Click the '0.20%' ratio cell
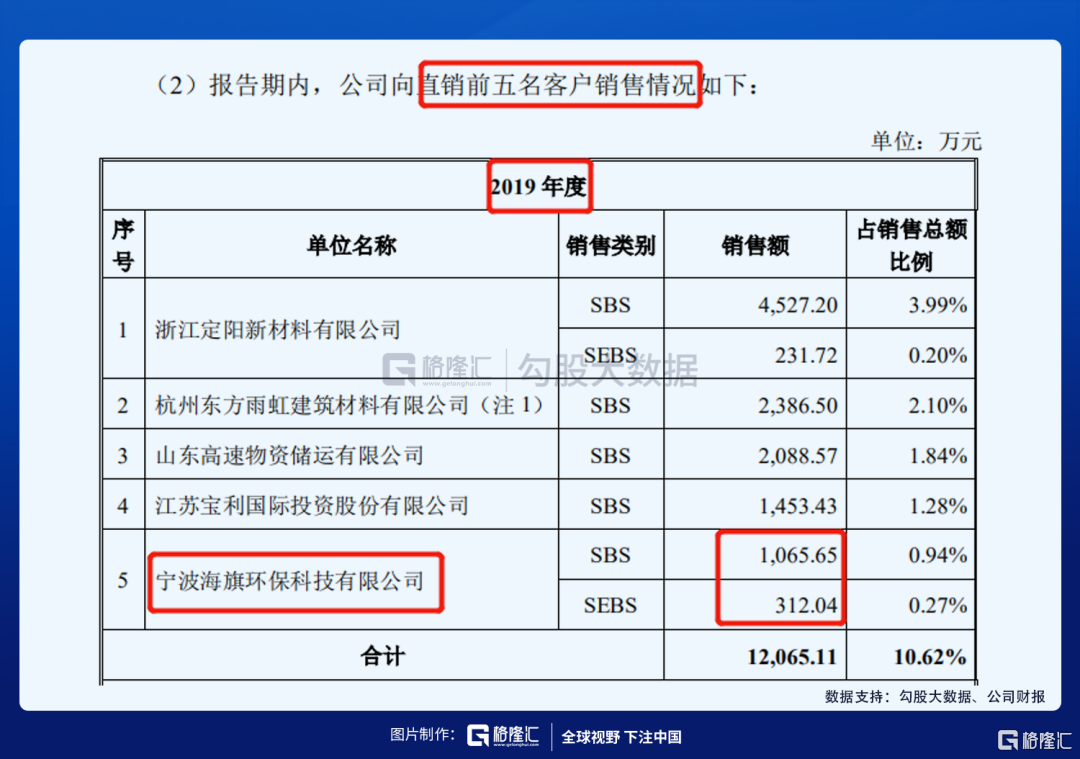 tap(911, 354)
